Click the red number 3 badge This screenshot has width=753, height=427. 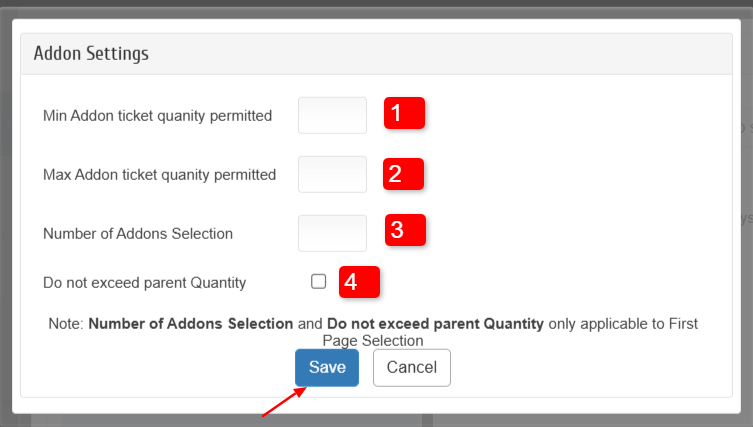tap(405, 230)
